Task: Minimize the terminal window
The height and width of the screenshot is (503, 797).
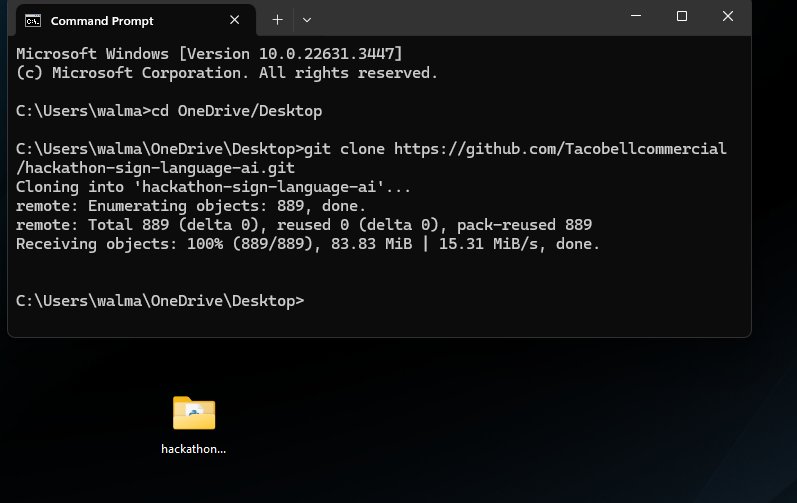Action: (635, 16)
